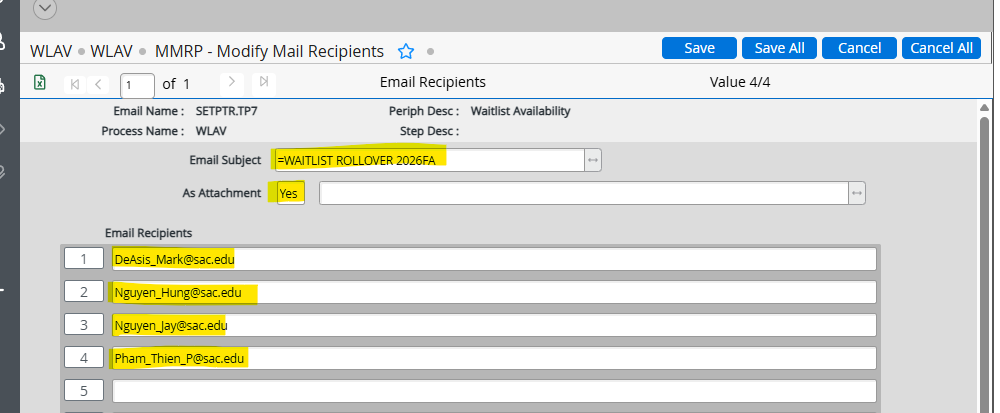This screenshot has width=1000, height=413.
Task: Click the Value 4/4 indicator
Action: coord(740,82)
